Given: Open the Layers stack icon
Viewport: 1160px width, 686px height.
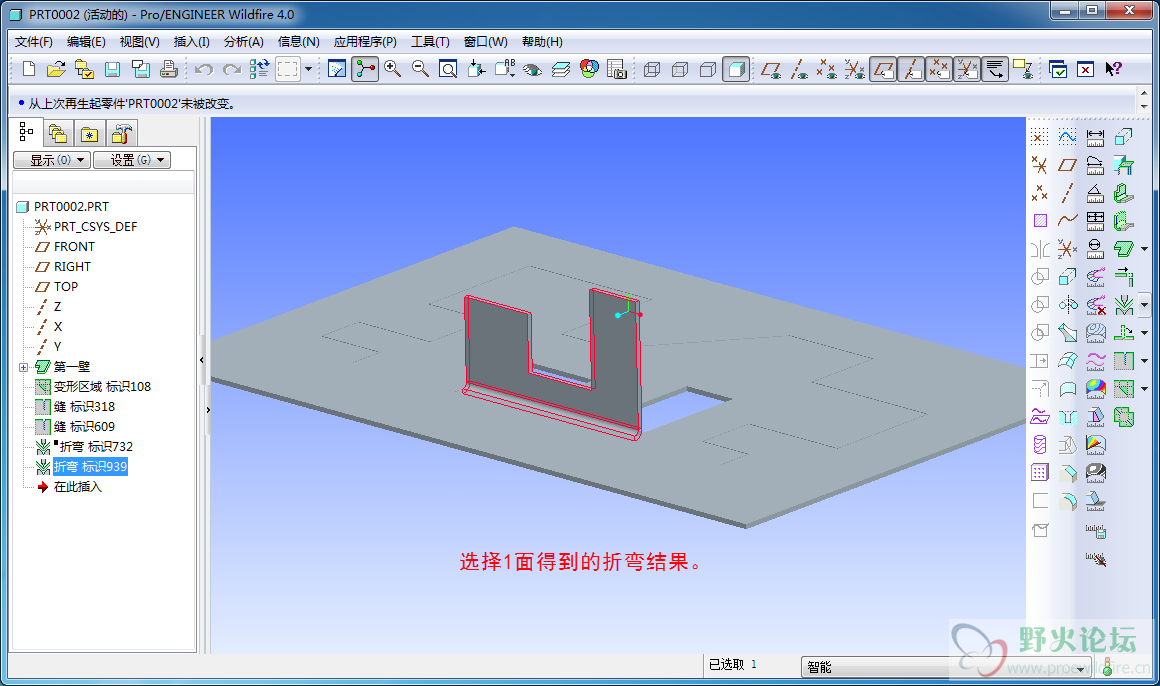Looking at the screenshot, I should coord(561,69).
